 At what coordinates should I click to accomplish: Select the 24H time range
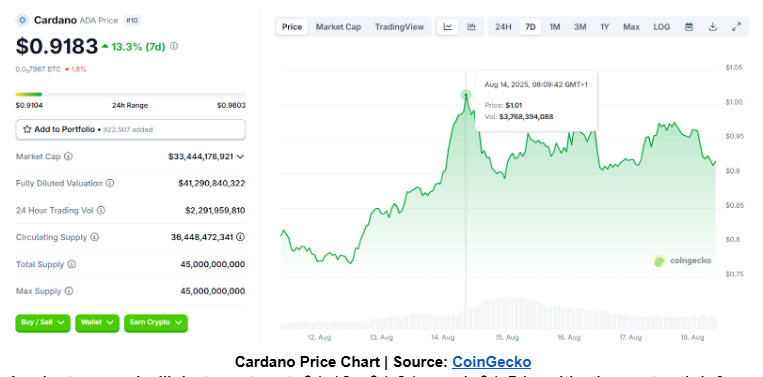pyautogui.click(x=503, y=27)
